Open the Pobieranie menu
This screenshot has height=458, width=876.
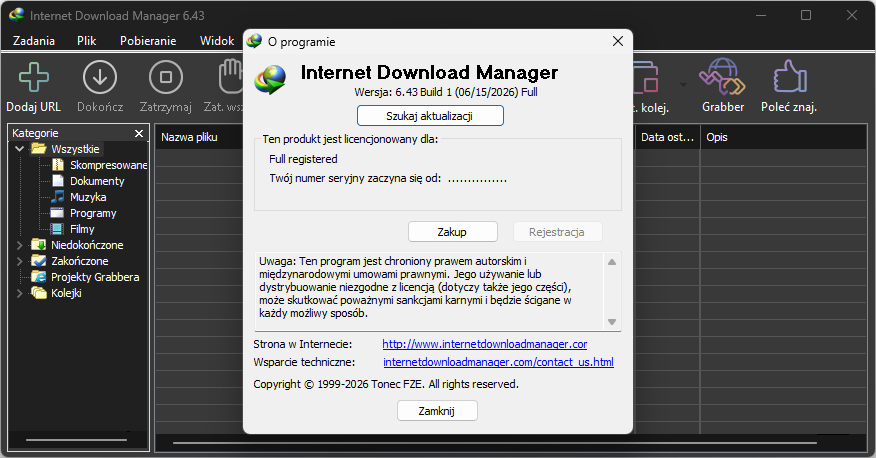pyautogui.click(x=148, y=41)
